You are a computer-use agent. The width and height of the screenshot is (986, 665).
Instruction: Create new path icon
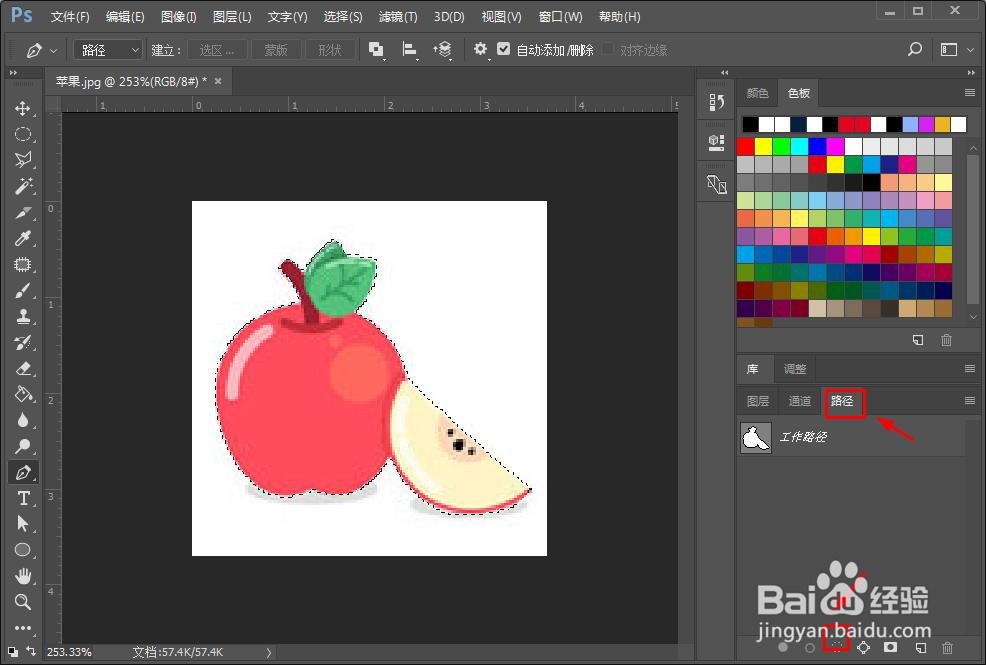(x=920, y=647)
